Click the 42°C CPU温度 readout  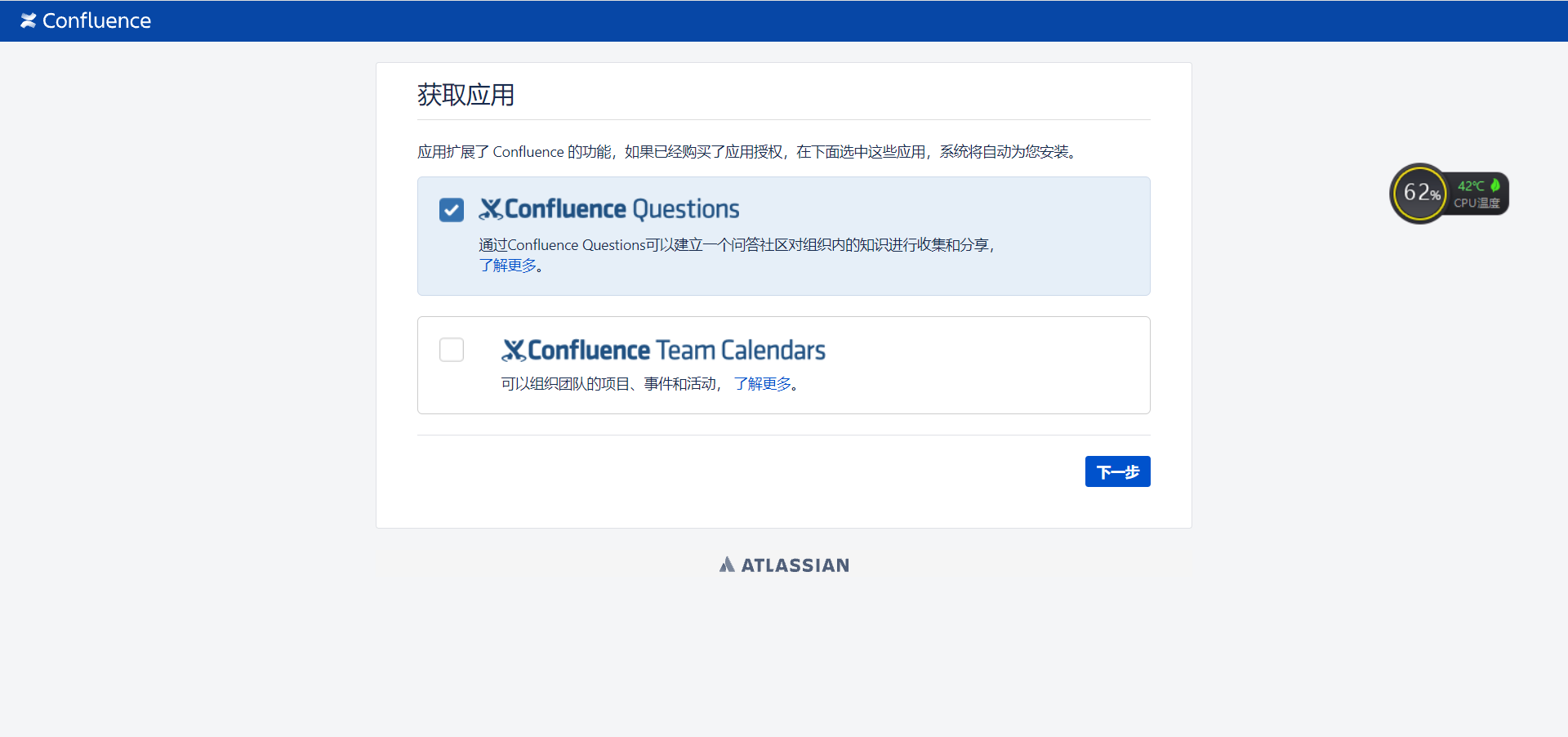click(1478, 194)
